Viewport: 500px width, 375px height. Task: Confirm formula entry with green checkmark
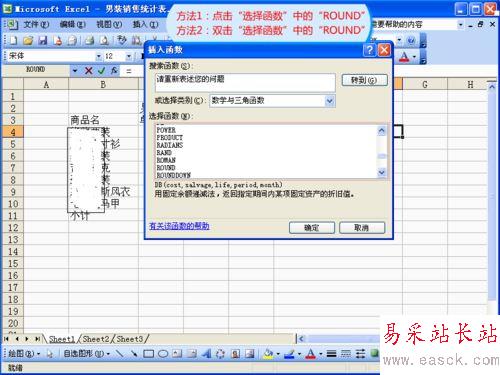coord(101,71)
